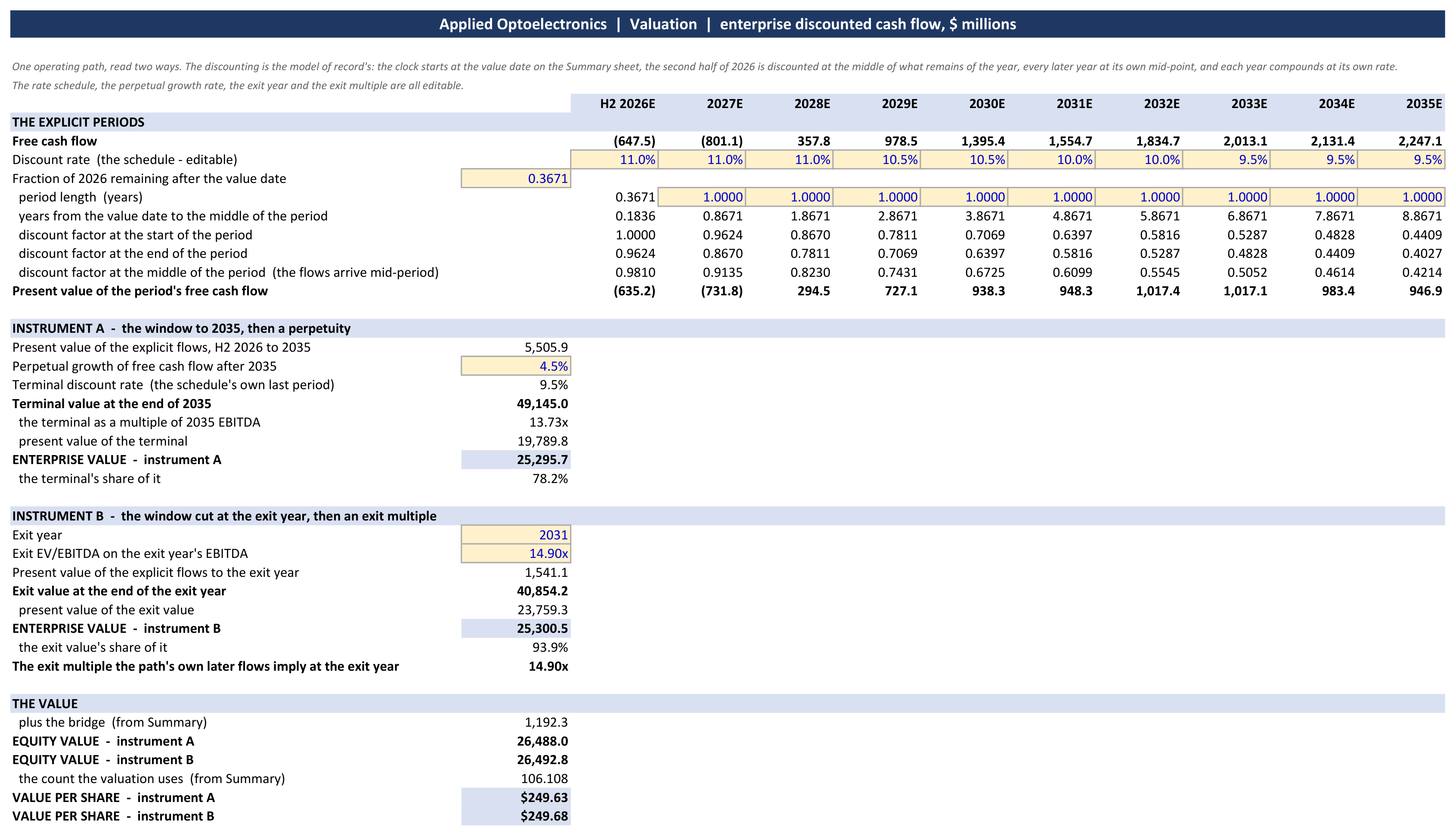
Task: Select the share count 106.108
Action: click(x=544, y=779)
